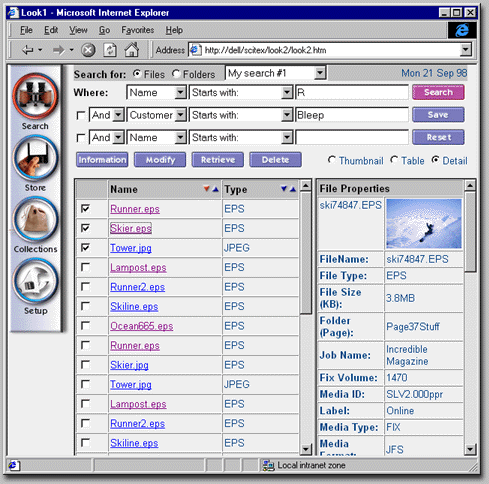The image size is (489, 484).
Task: Open the View menu
Action: coord(78,30)
